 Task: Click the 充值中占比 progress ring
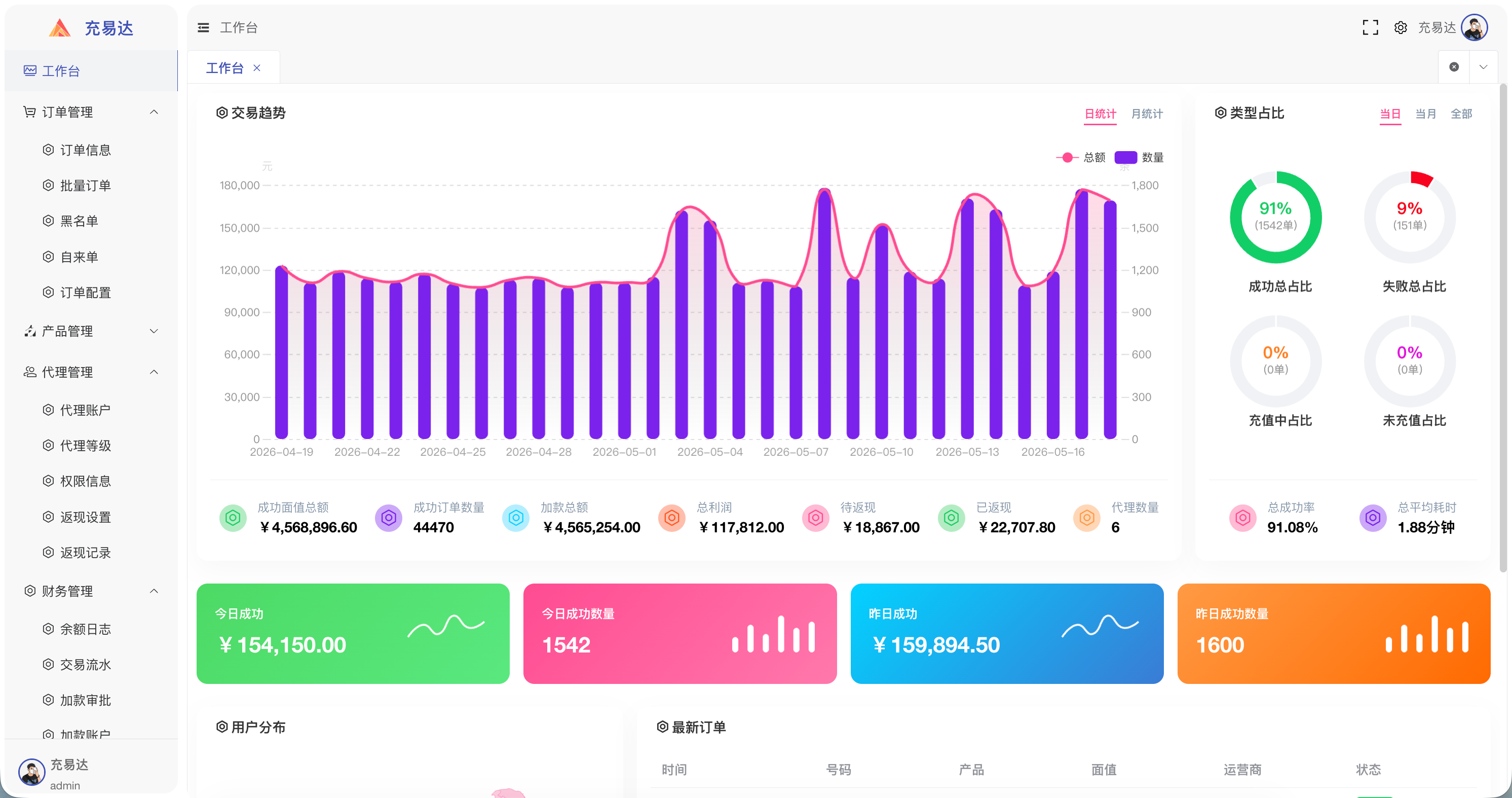coord(1275,361)
